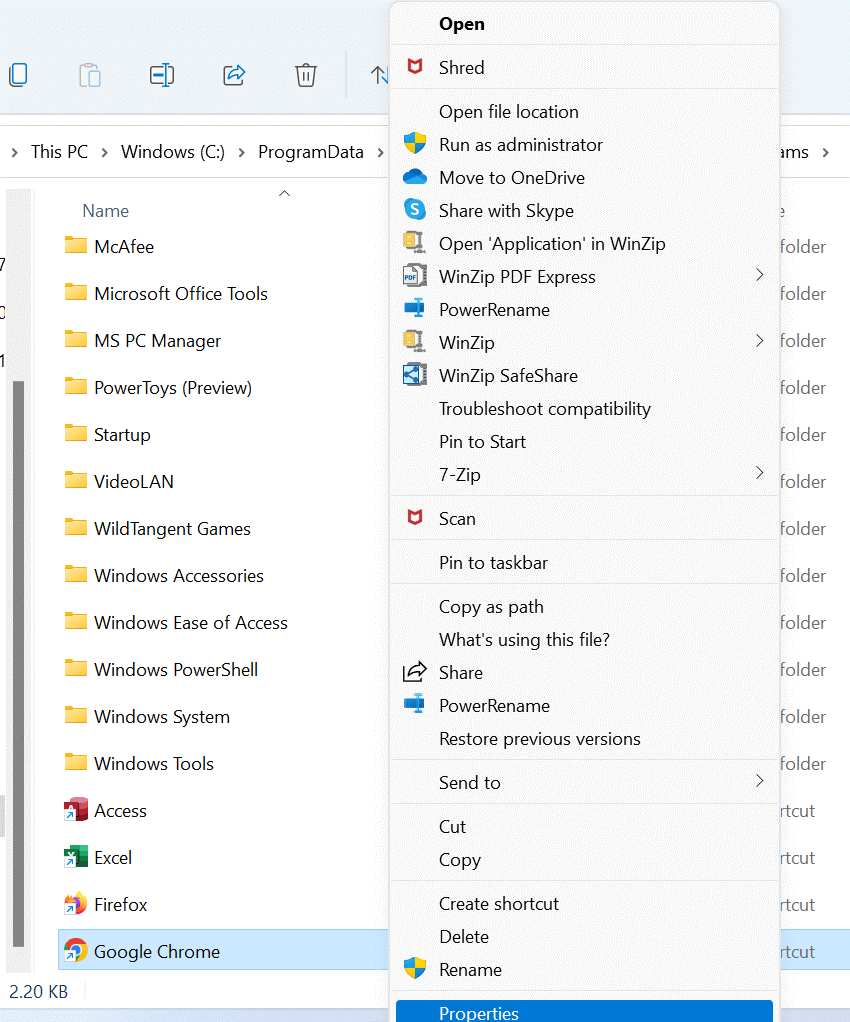Select Windows System folder name
This screenshot has height=1022, width=850.
click(x=162, y=716)
